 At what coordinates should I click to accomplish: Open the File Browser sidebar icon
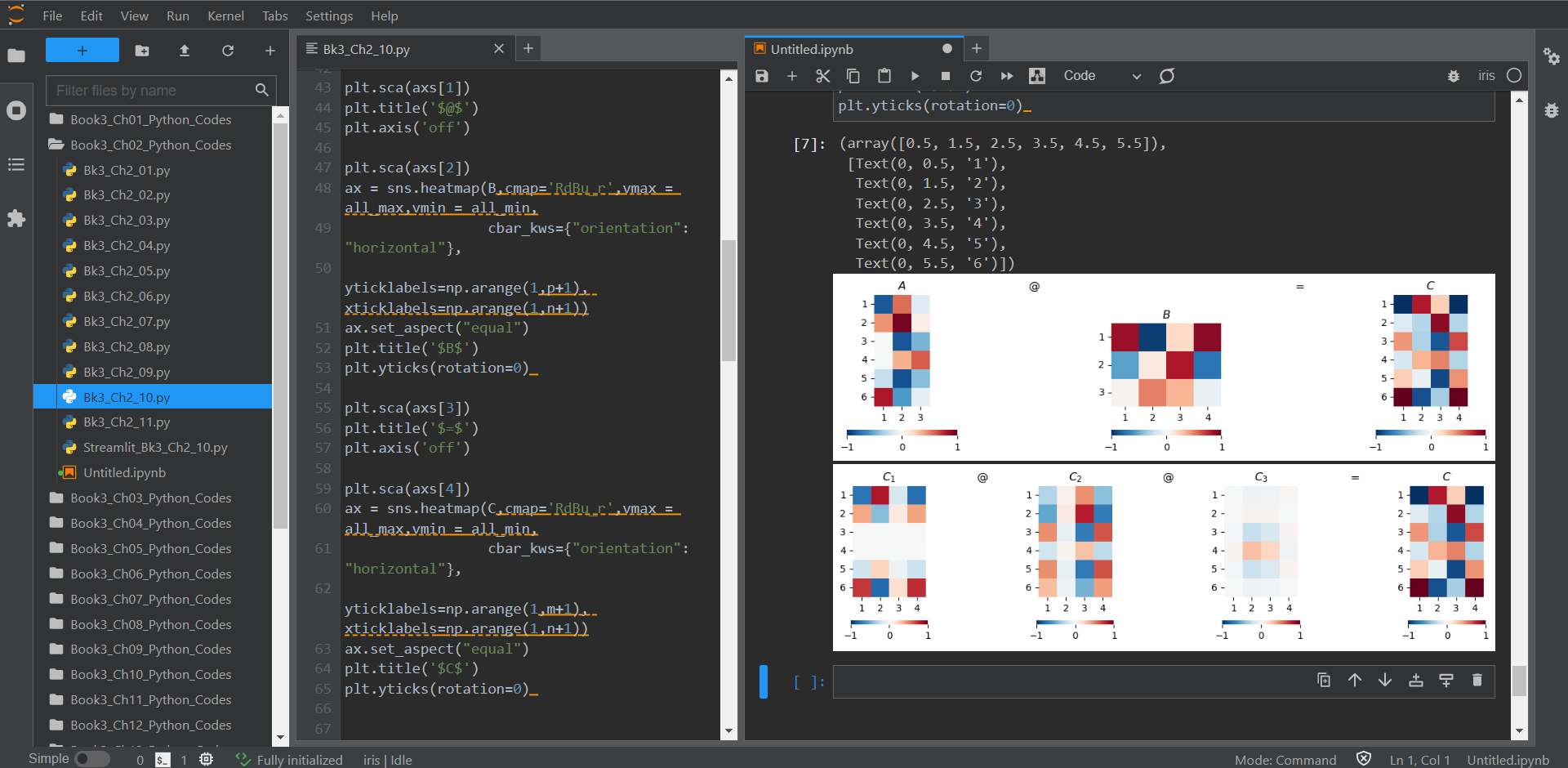click(16, 56)
